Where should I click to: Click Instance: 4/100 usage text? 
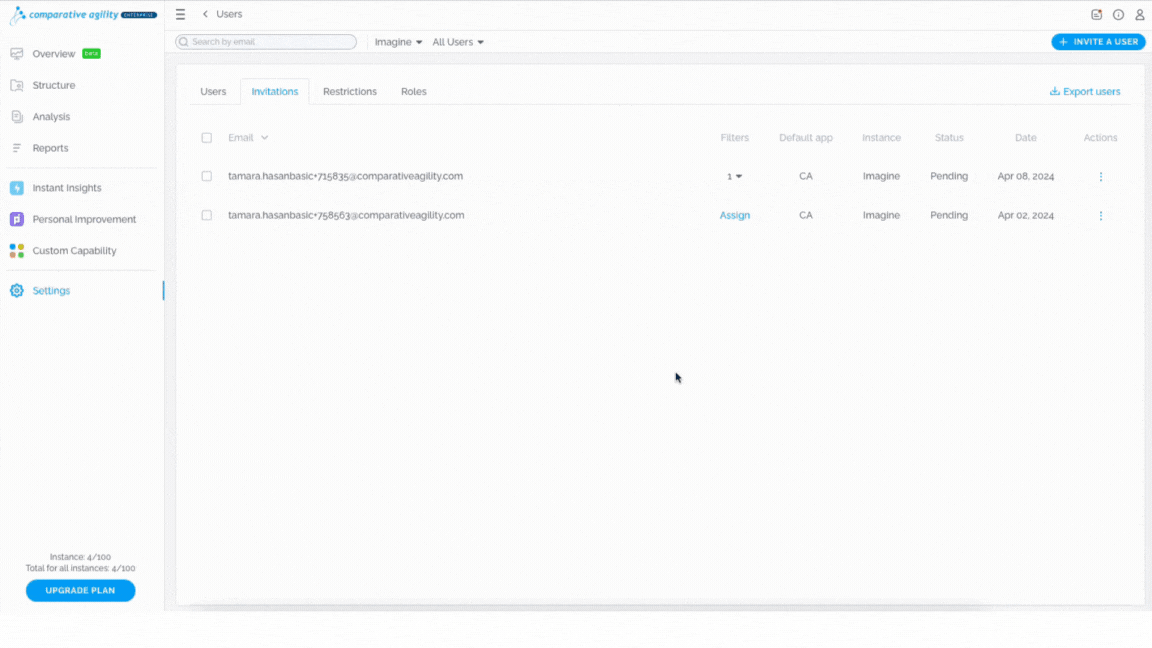point(80,557)
